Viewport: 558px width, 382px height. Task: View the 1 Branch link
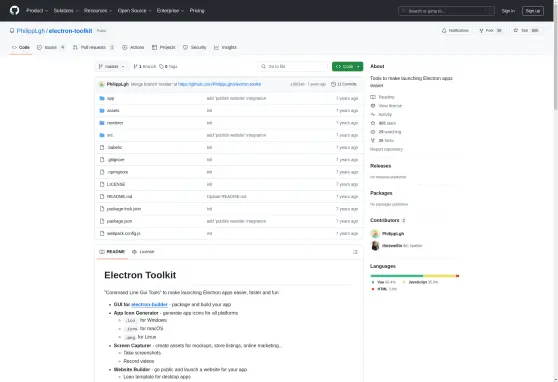145,67
